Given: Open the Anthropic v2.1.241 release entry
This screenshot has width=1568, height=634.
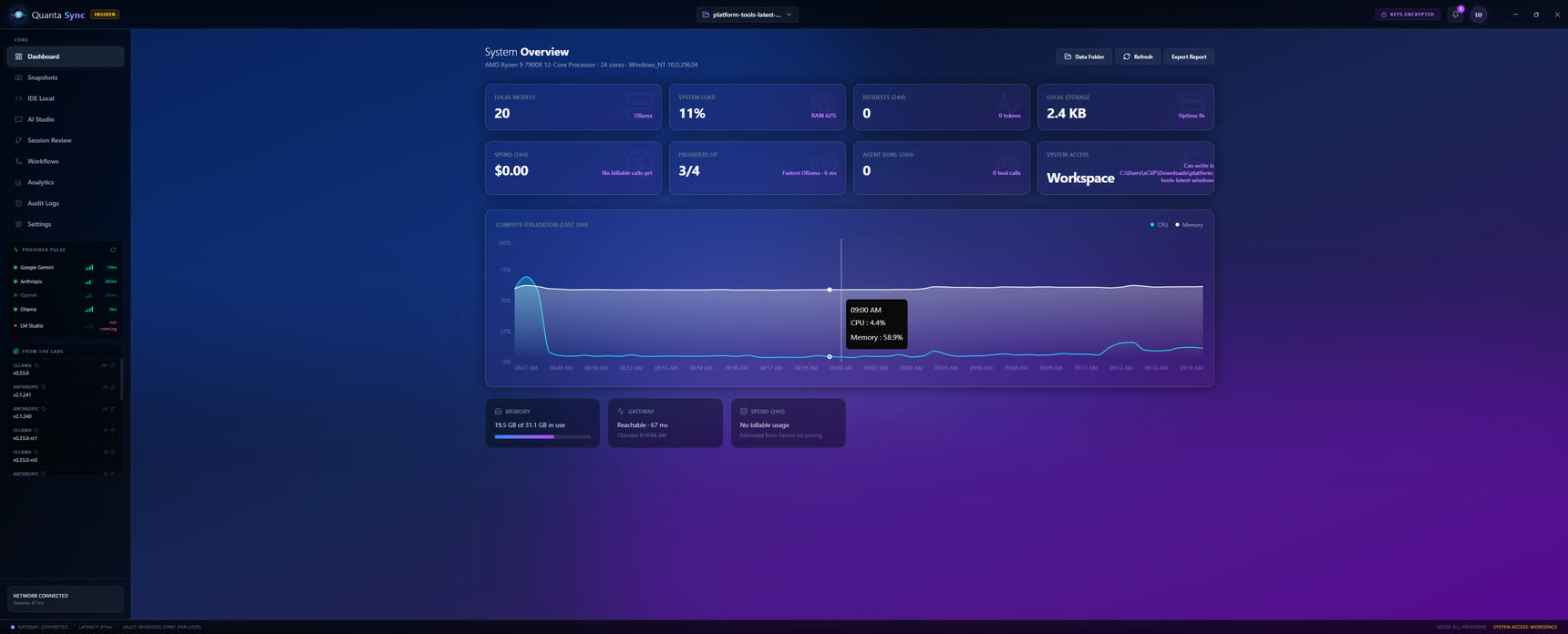Looking at the screenshot, I should [x=64, y=391].
